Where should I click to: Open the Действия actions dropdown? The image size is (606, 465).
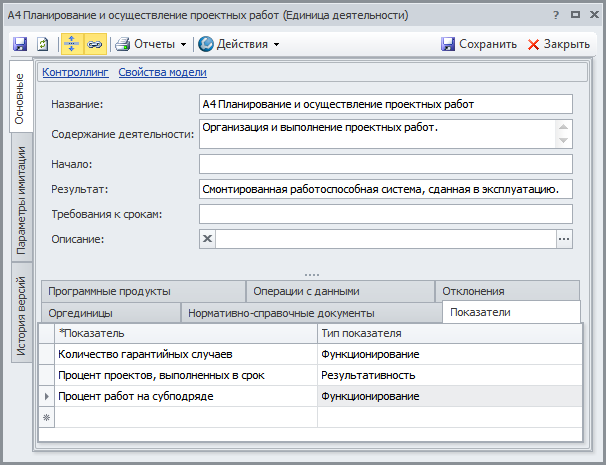pyautogui.click(x=239, y=44)
